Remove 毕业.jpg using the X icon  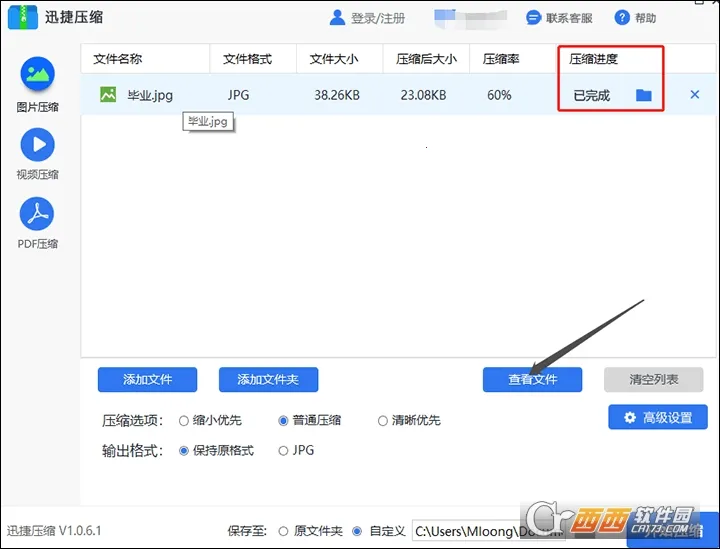tap(695, 95)
